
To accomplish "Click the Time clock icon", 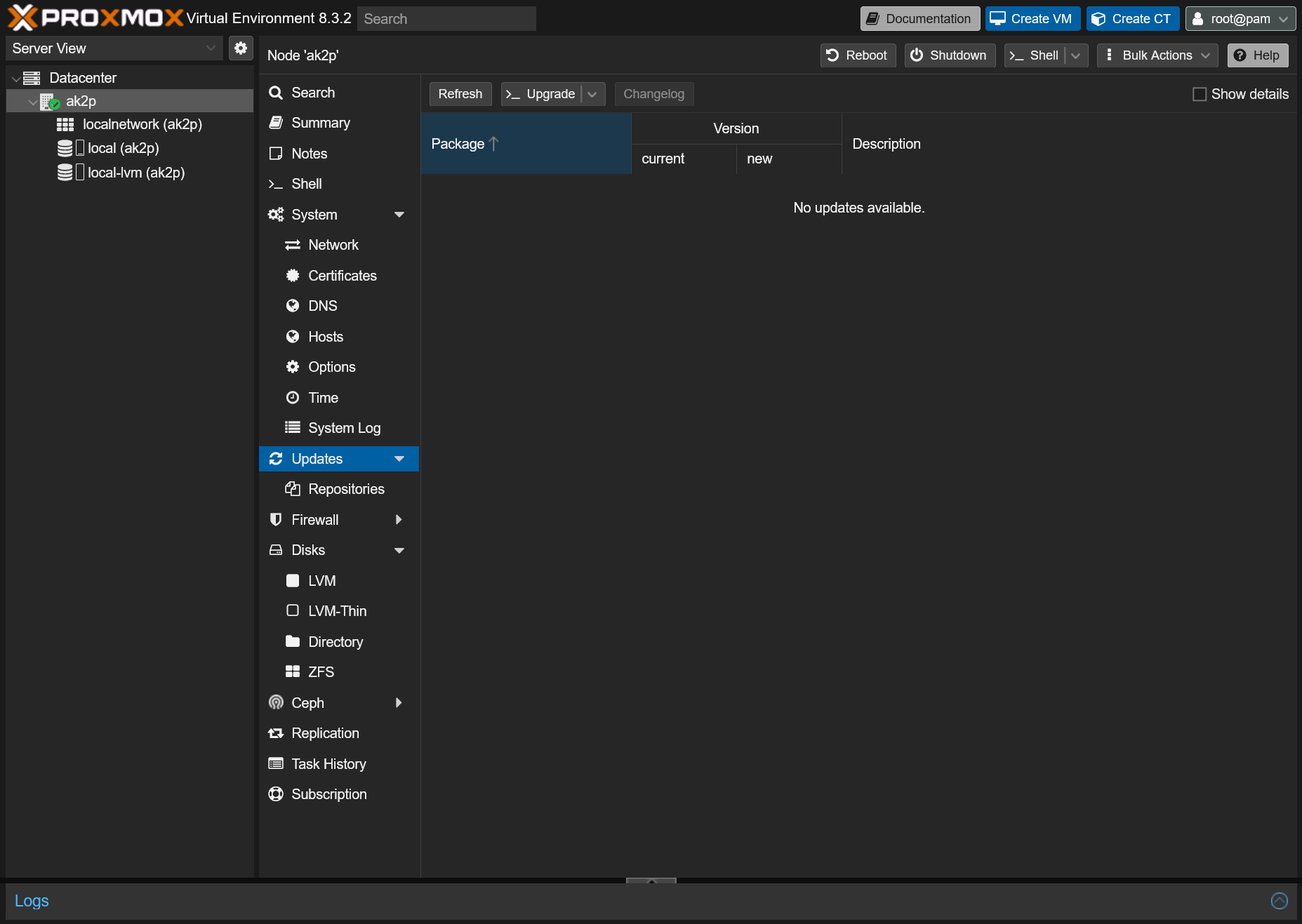I will point(293,398).
